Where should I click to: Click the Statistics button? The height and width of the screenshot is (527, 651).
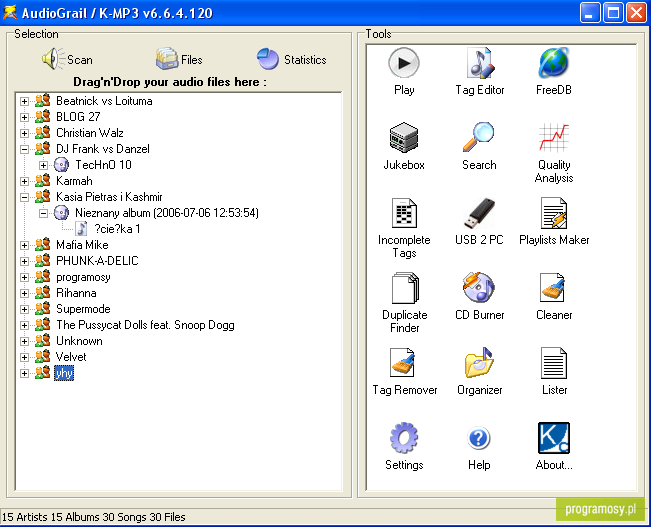point(291,59)
